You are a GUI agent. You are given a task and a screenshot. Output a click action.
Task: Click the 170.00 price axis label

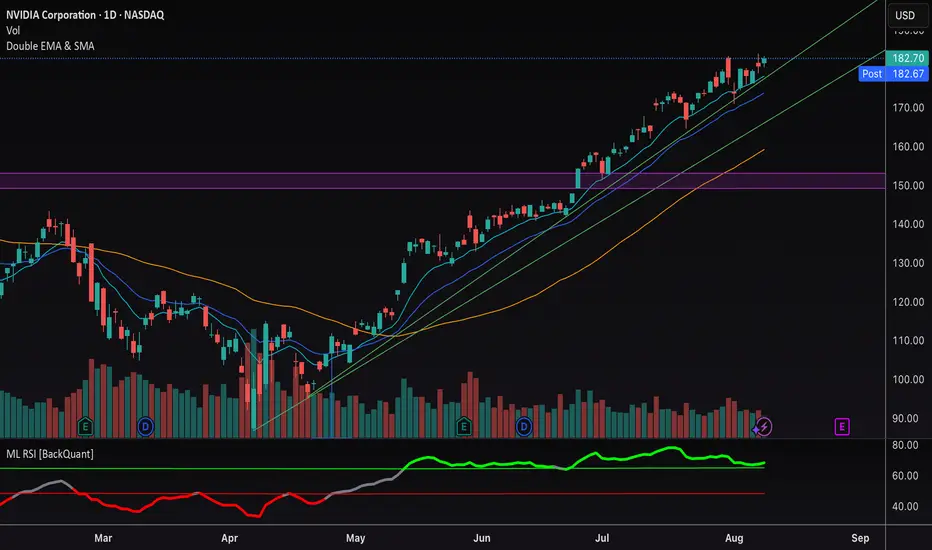(x=908, y=108)
